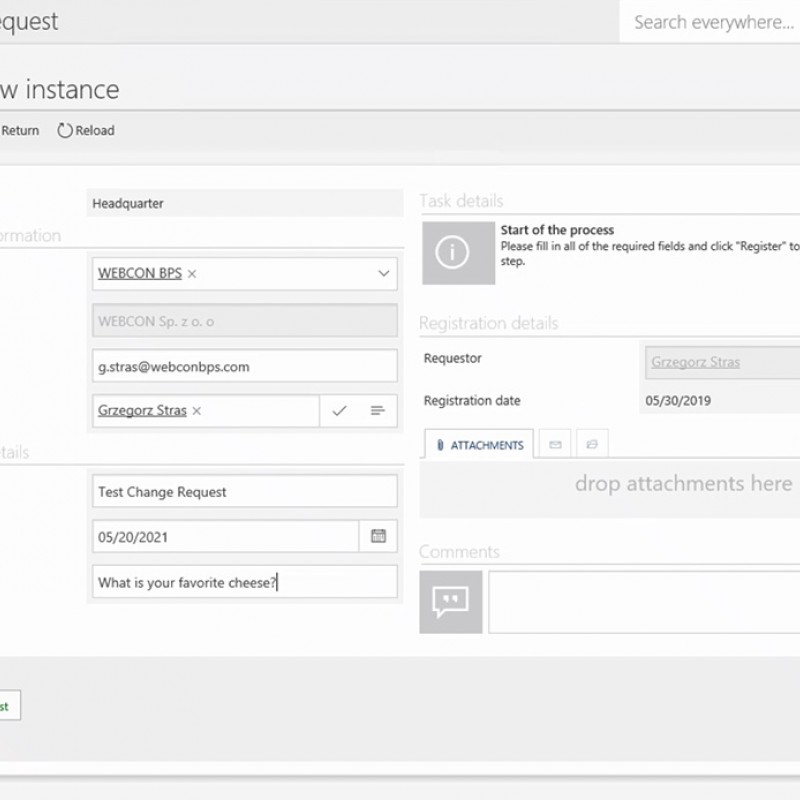The width and height of the screenshot is (800, 800).
Task: Open the list icon beside the person field
Action: pos(377,411)
